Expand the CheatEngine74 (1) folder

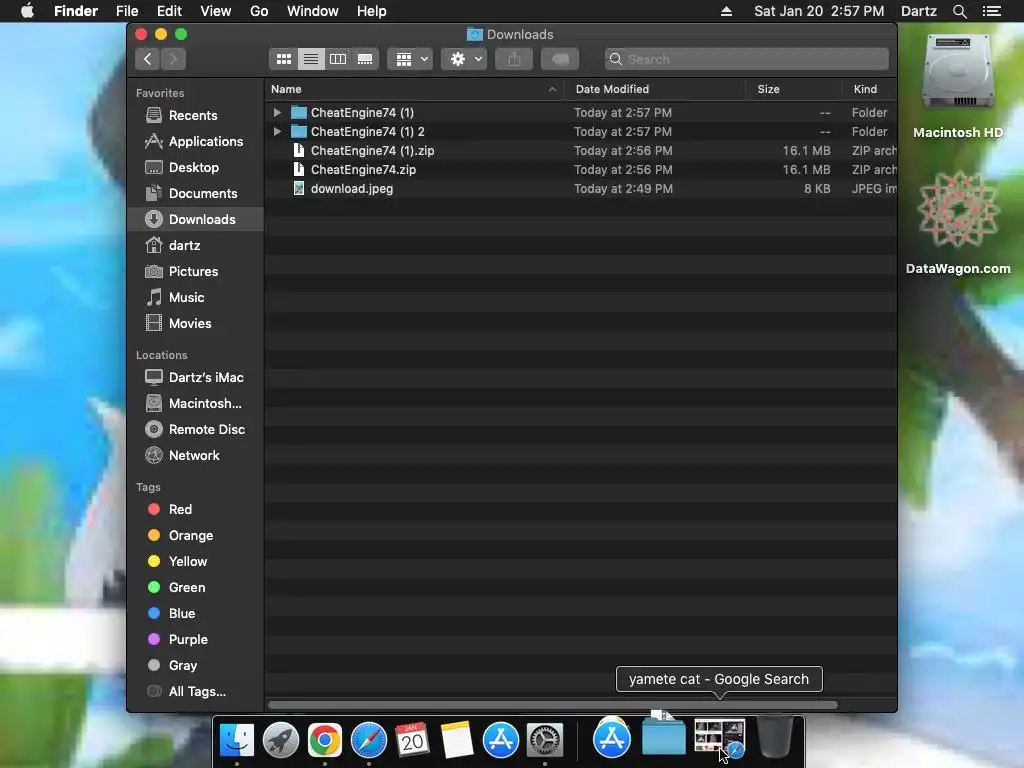(x=277, y=112)
